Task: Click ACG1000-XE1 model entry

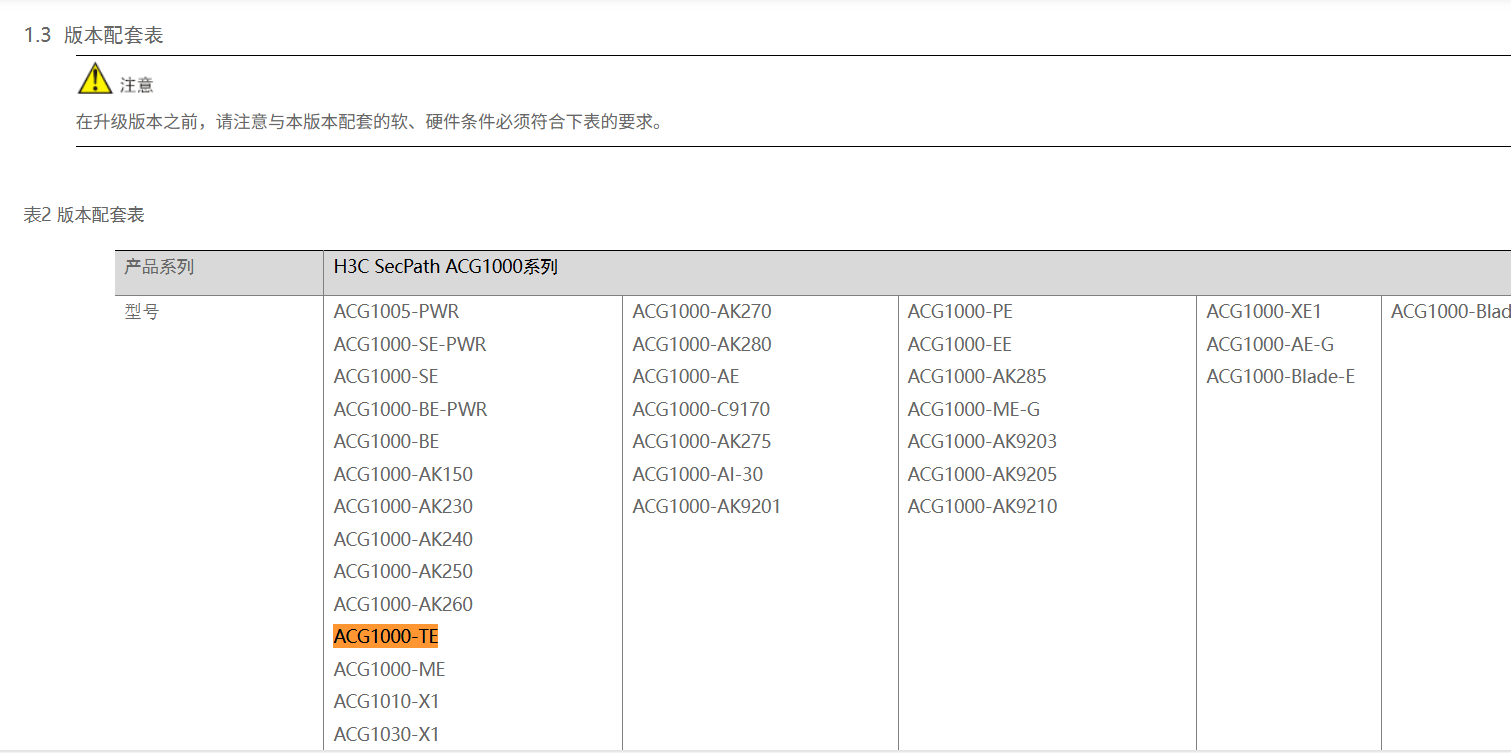Action: (1264, 312)
